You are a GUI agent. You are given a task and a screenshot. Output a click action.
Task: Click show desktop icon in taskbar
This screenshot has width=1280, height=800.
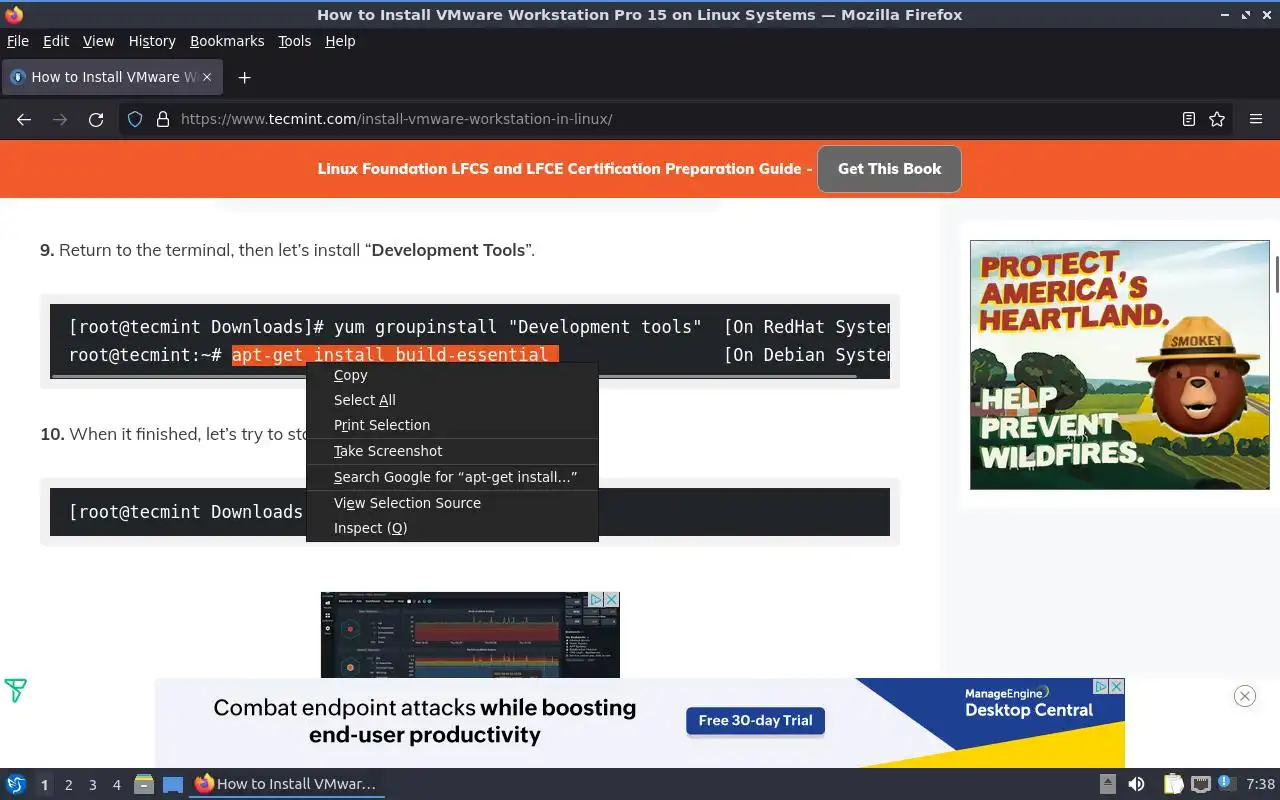[x=172, y=784]
